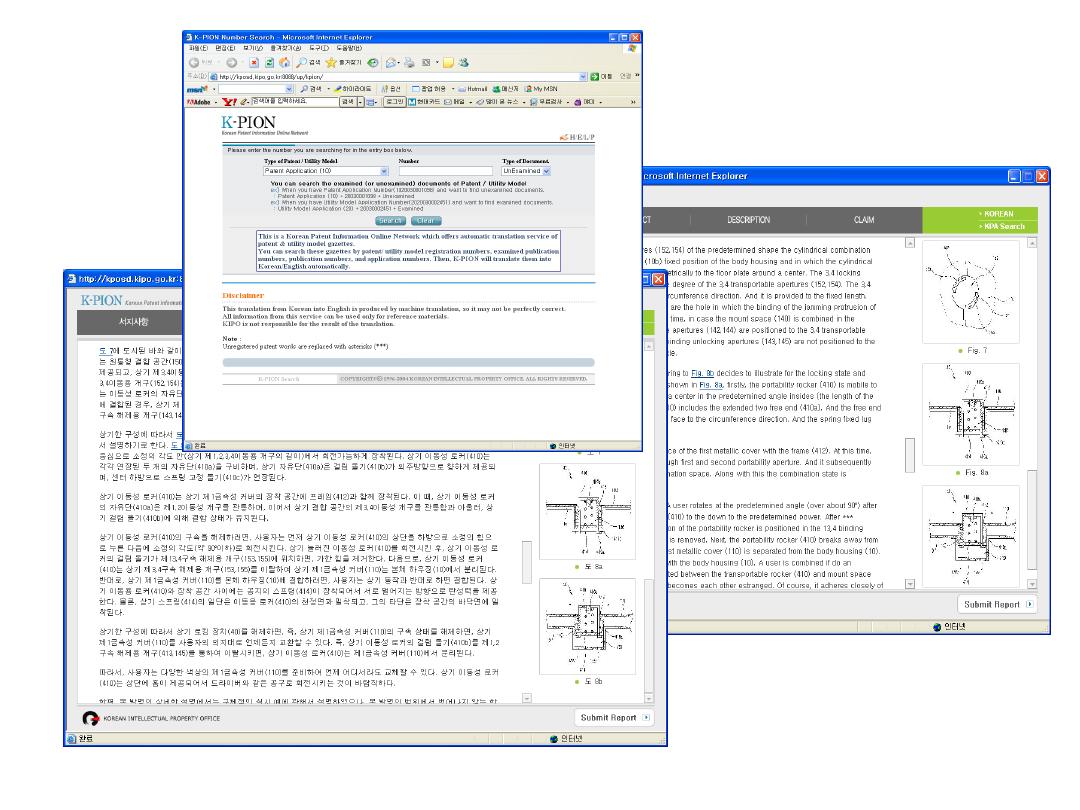Viewport: 1080px width, 810px height.
Task: Open the File menu (파일)
Action: pos(198,48)
